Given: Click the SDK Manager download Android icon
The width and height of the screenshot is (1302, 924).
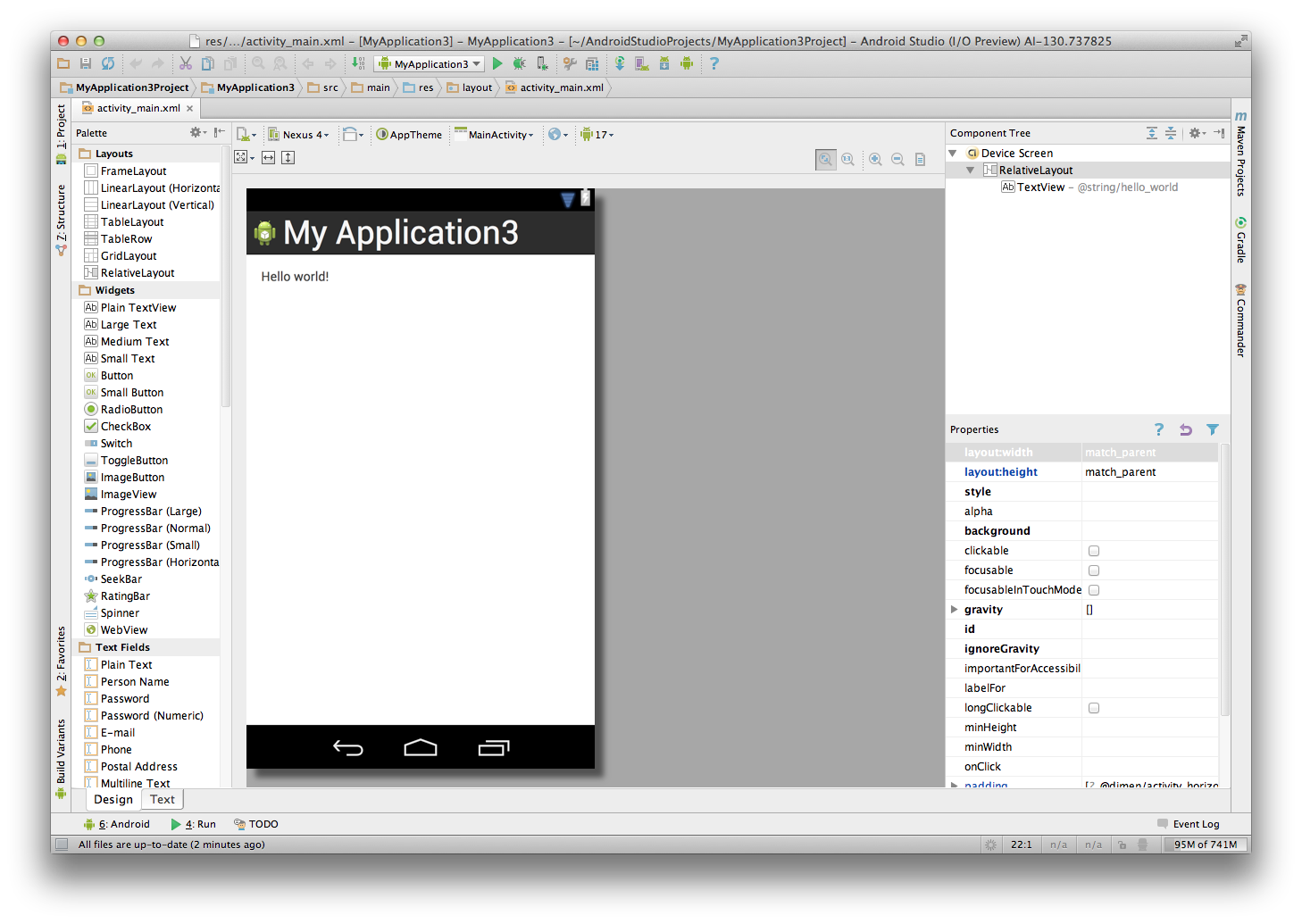Looking at the screenshot, I should pos(664,63).
